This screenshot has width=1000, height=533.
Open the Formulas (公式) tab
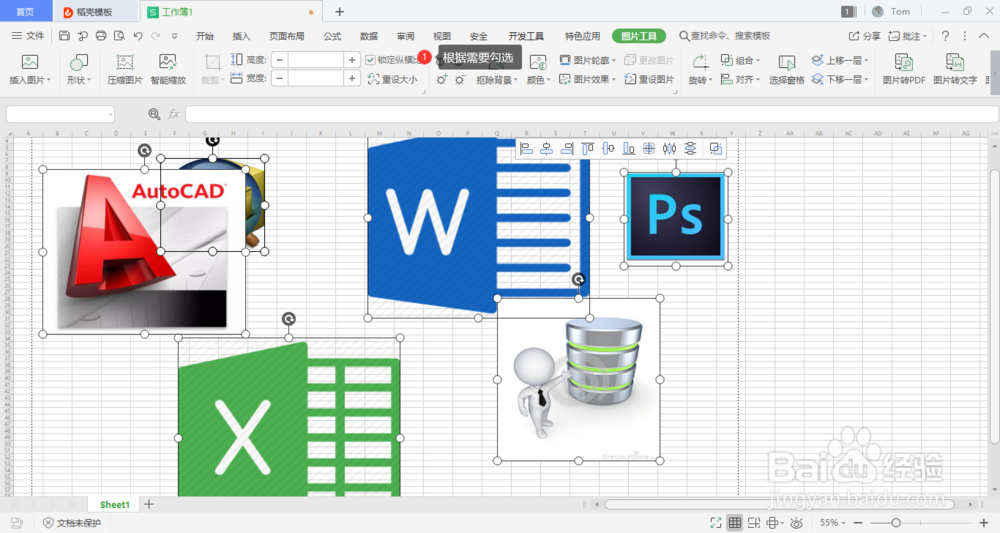pyautogui.click(x=332, y=36)
